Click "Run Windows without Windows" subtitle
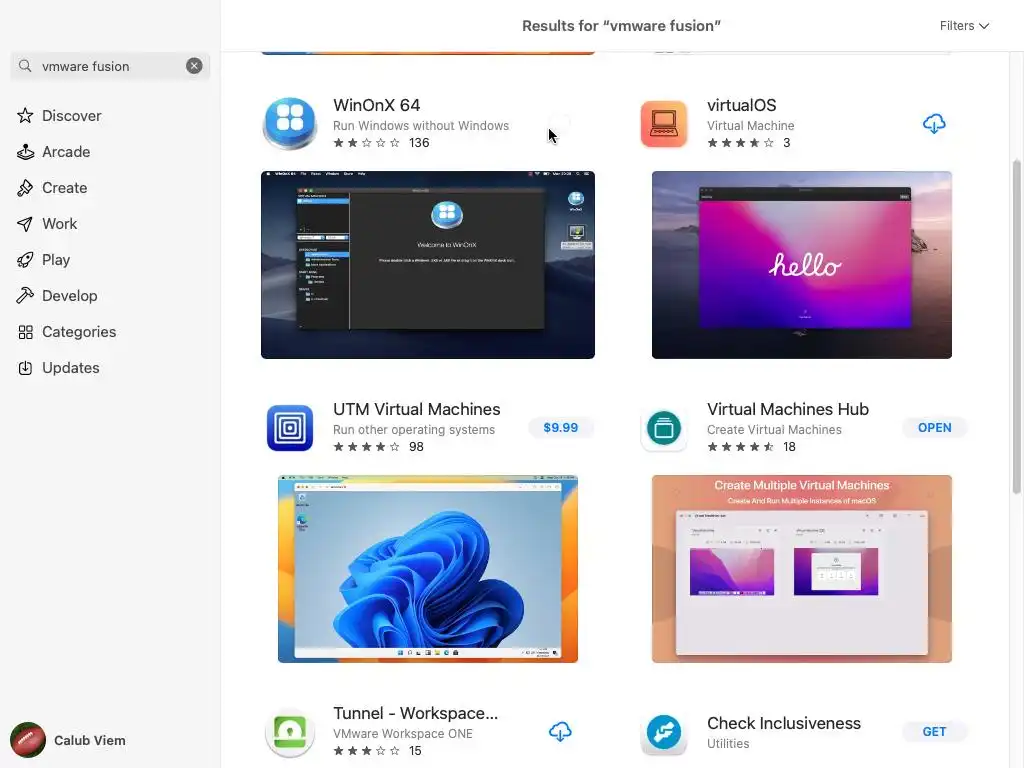 click(x=421, y=125)
